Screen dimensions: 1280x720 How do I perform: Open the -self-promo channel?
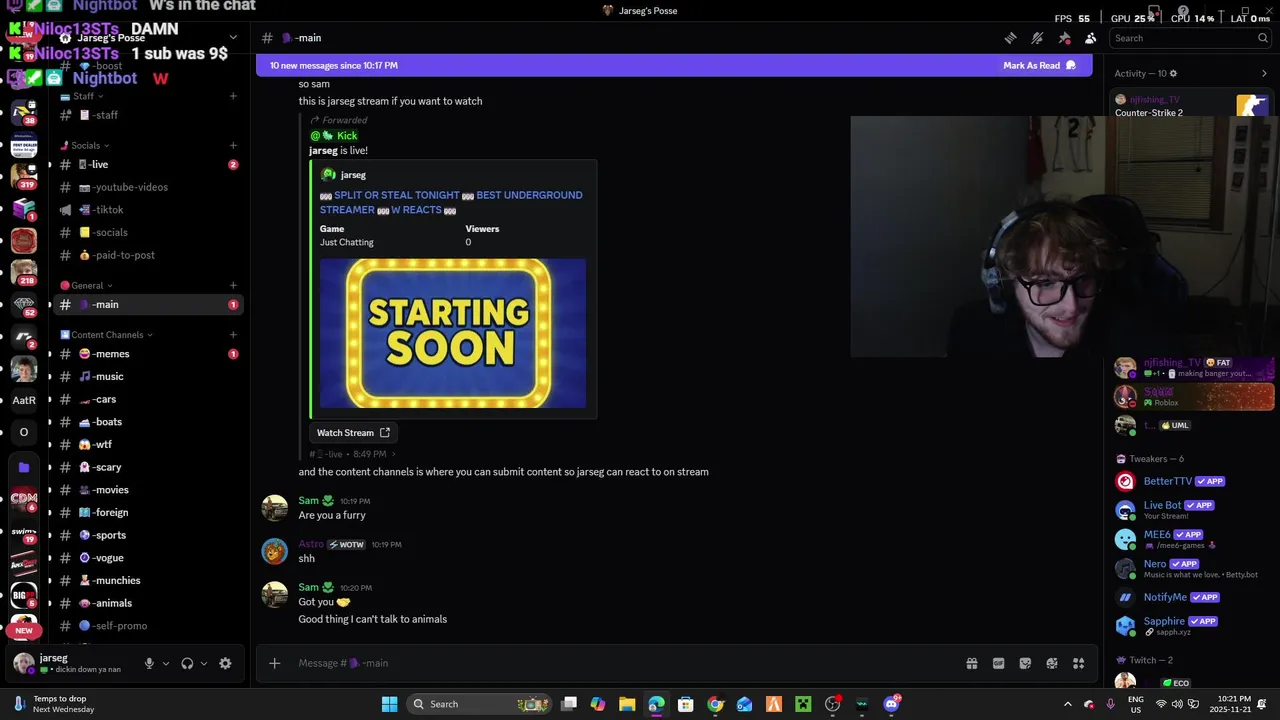[x=148, y=626]
